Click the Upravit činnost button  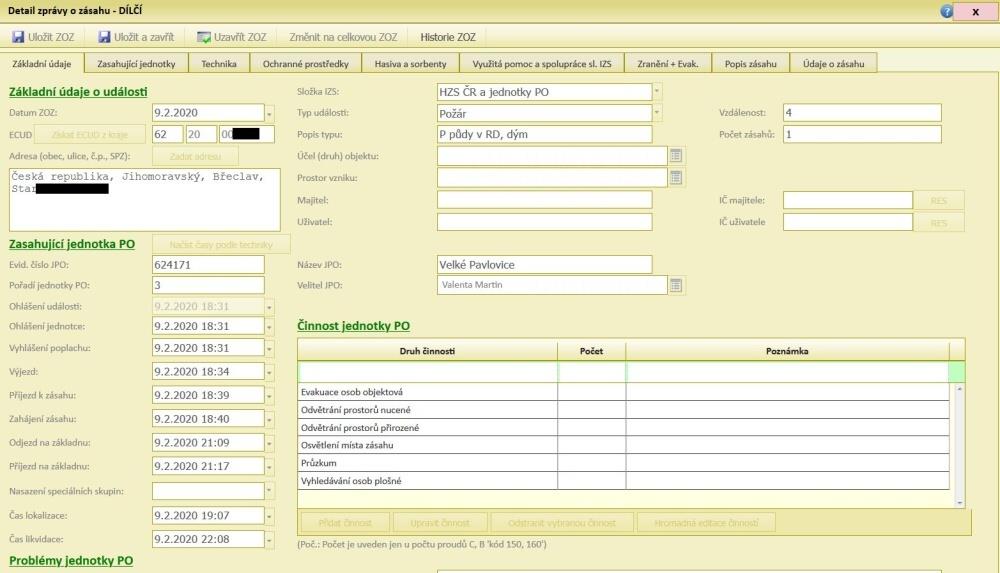tap(440, 523)
